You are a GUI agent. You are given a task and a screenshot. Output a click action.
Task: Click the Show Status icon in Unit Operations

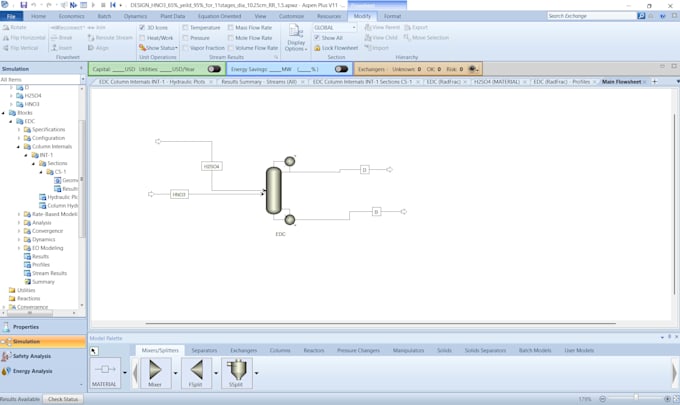pyautogui.click(x=142, y=48)
